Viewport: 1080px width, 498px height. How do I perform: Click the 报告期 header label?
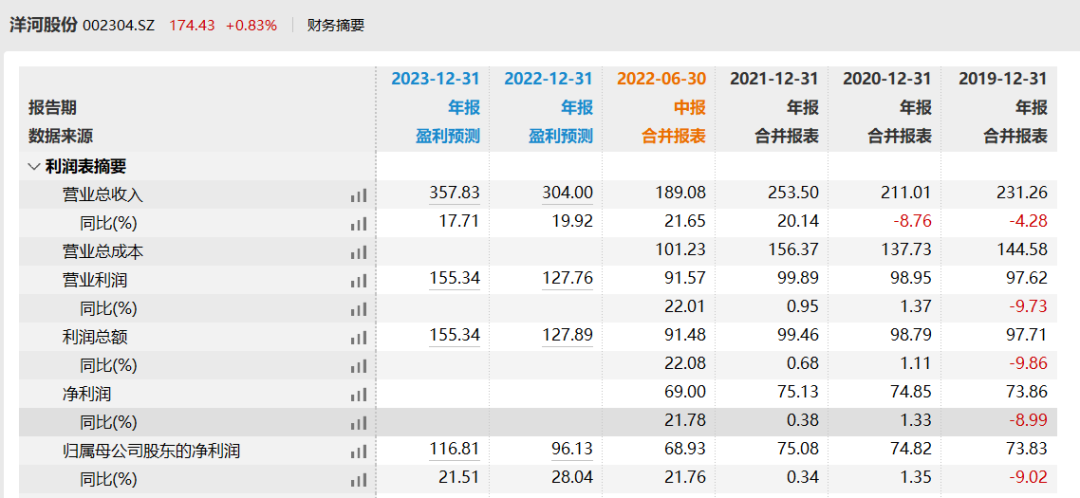[52, 107]
